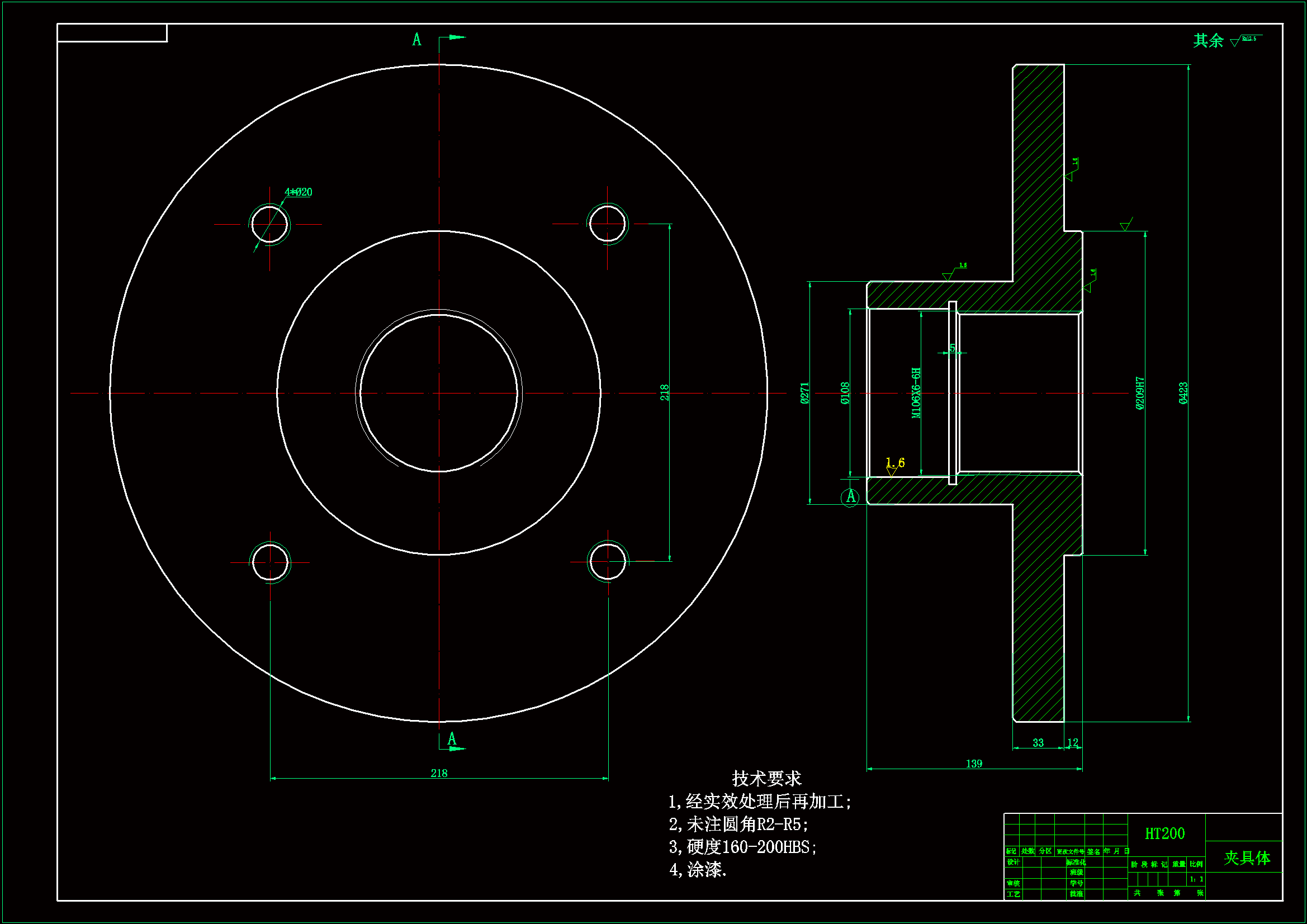Click the lower-right bolt hole circle
This screenshot has height=924, width=1307.
coord(608,561)
